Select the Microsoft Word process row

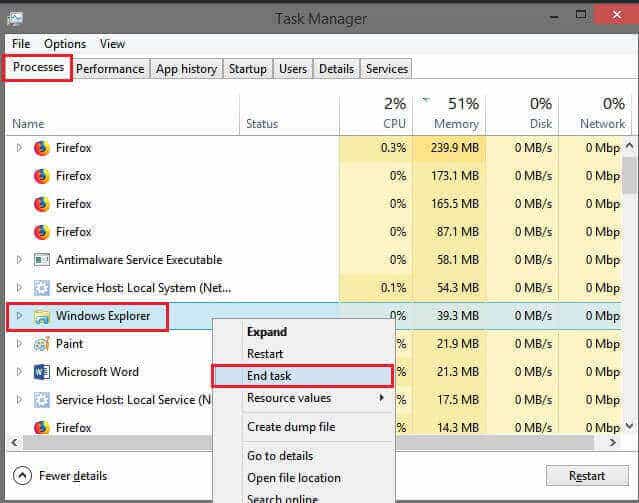110,372
